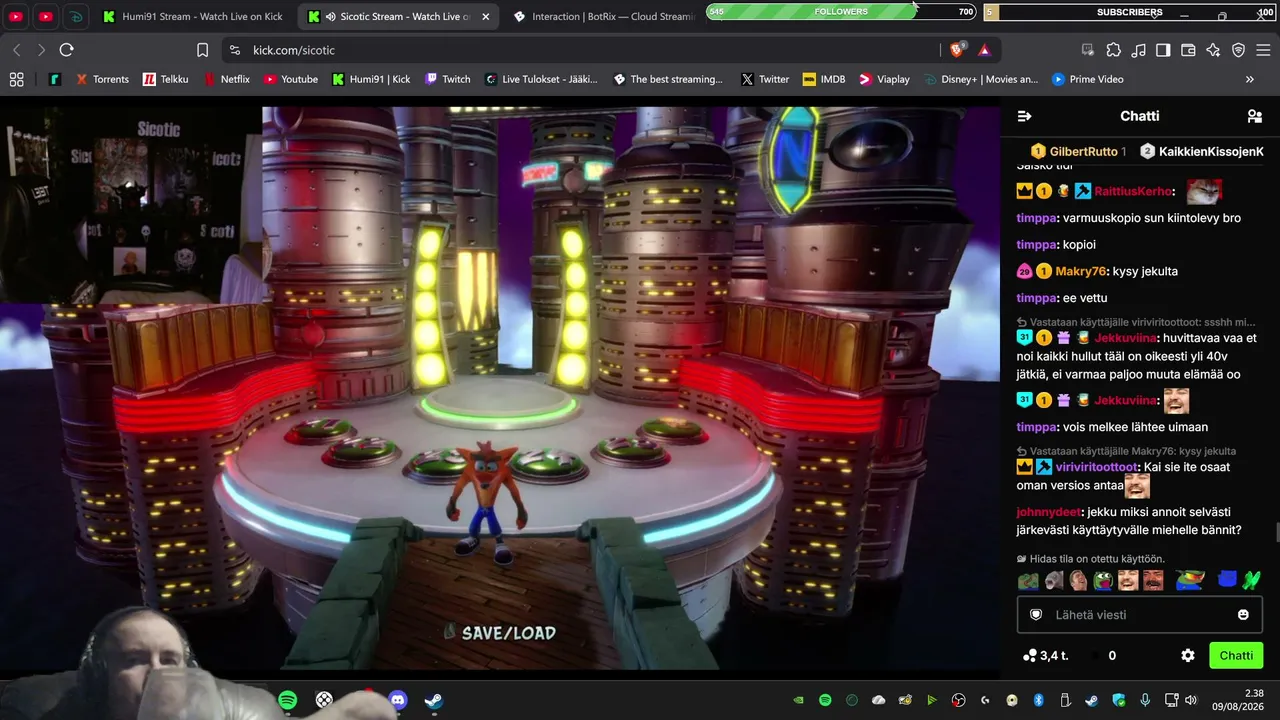Screen dimensions: 1280x720
Task: Open volume speaker tray icon
Action: click(1190, 700)
